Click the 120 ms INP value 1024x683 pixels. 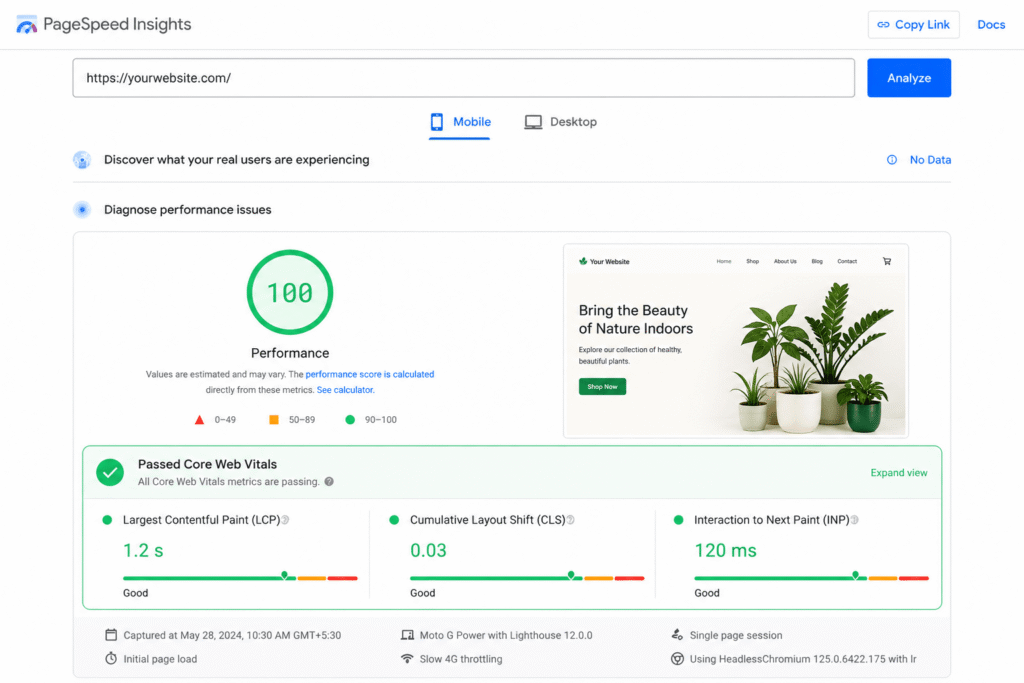pyautogui.click(x=725, y=551)
